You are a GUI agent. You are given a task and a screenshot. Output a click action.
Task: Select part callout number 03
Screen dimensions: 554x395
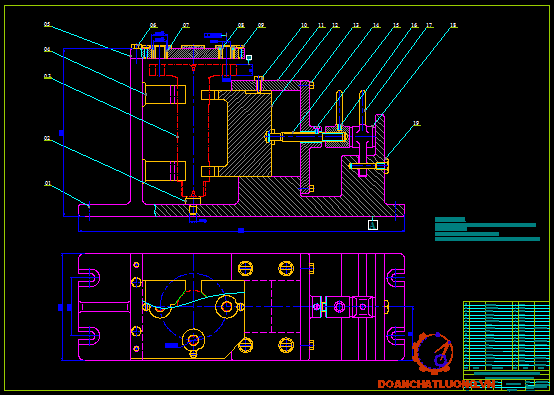coord(47,76)
